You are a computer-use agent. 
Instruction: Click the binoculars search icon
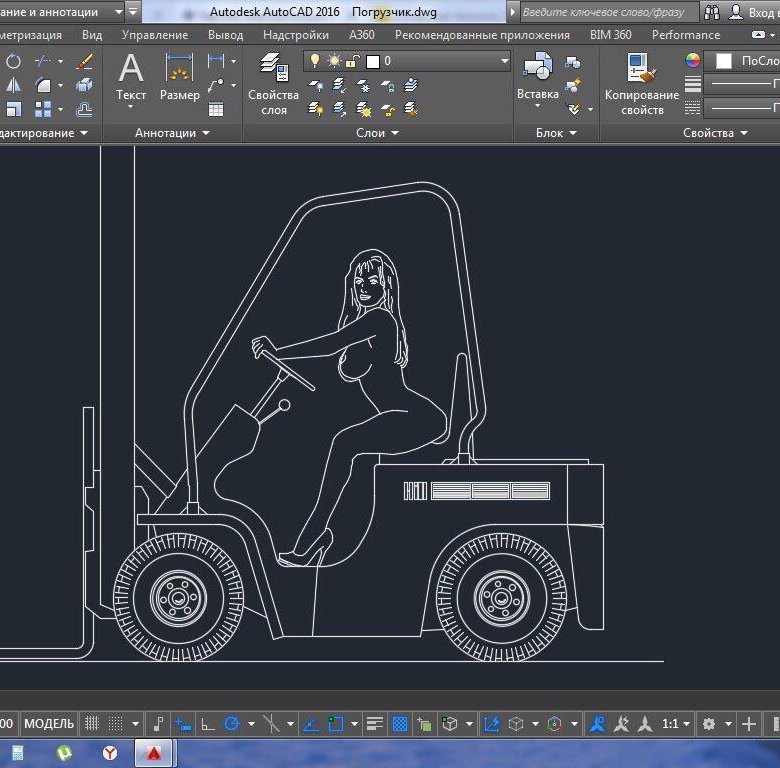click(x=712, y=12)
